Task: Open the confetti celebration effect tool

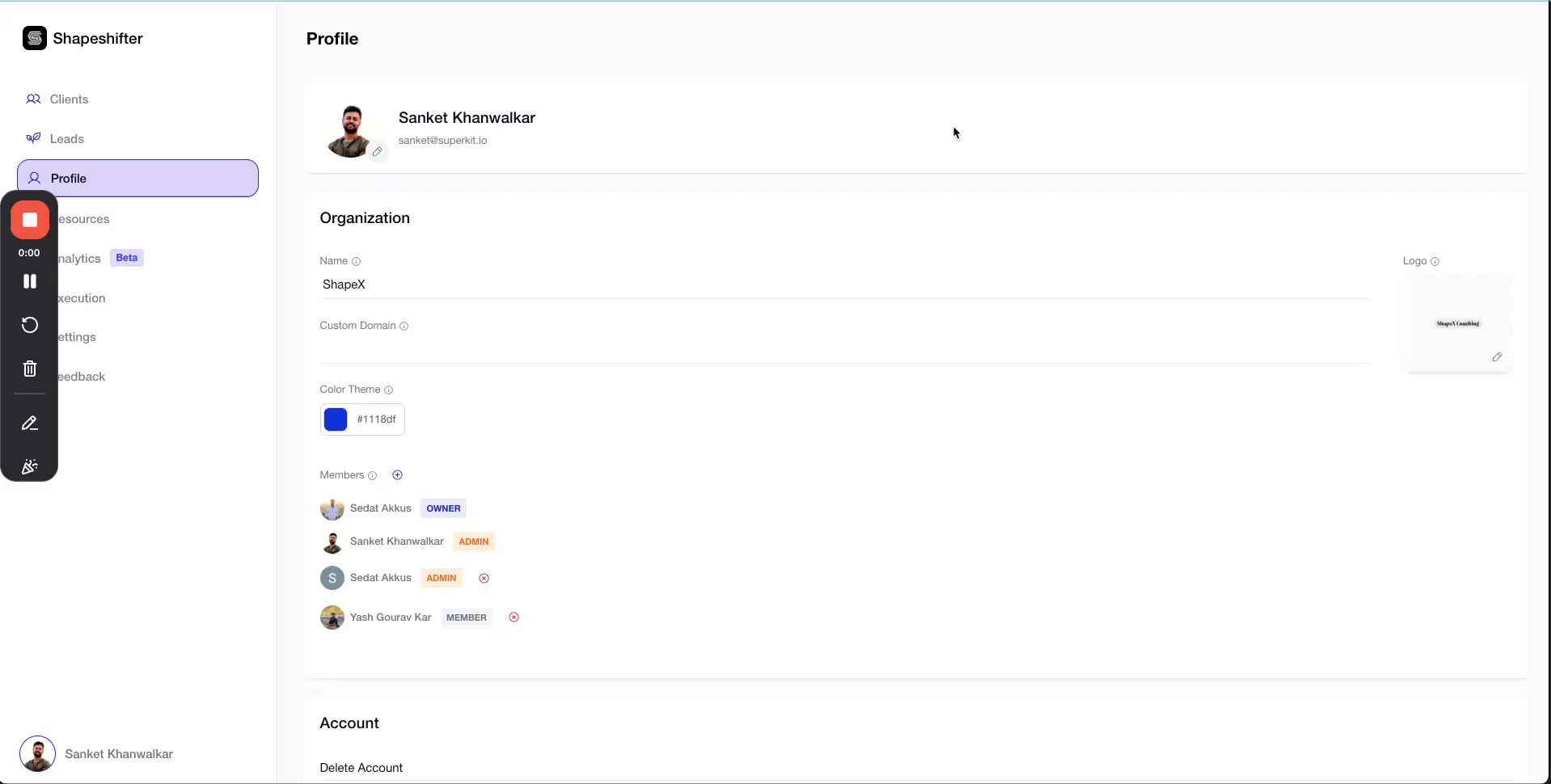Action: coord(29,466)
